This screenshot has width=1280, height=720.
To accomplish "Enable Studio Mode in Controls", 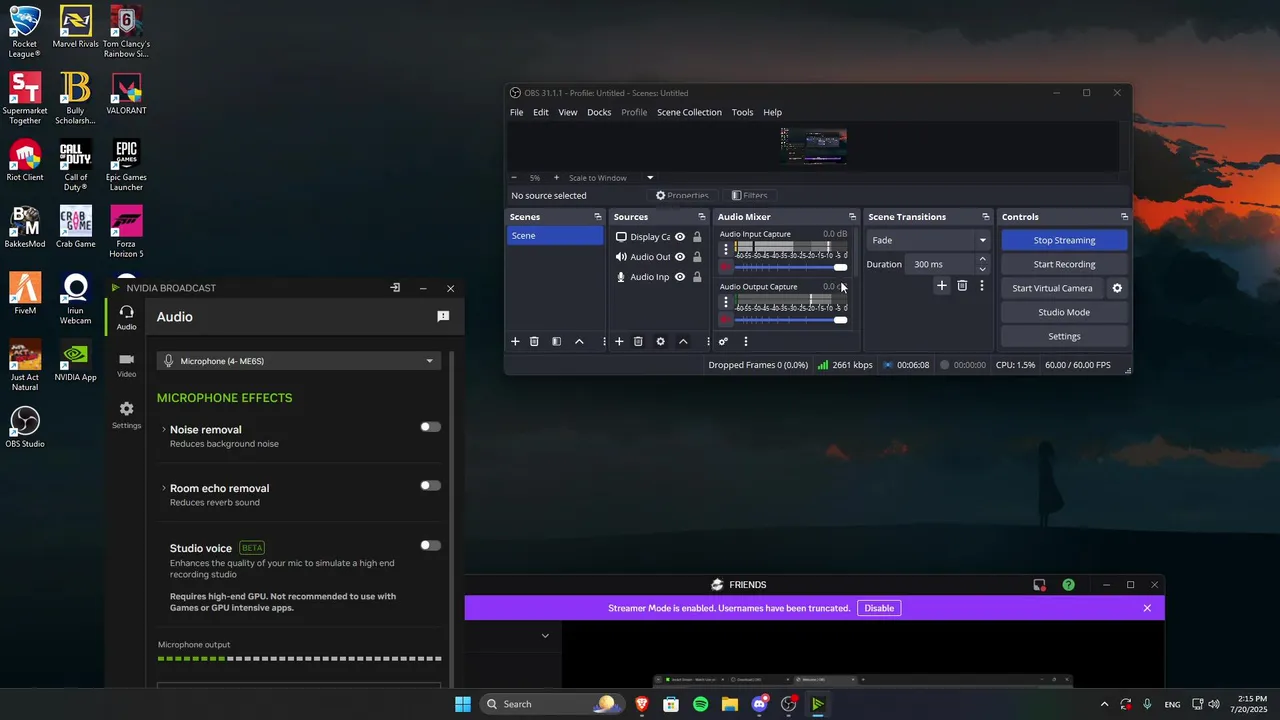I will 1064,312.
